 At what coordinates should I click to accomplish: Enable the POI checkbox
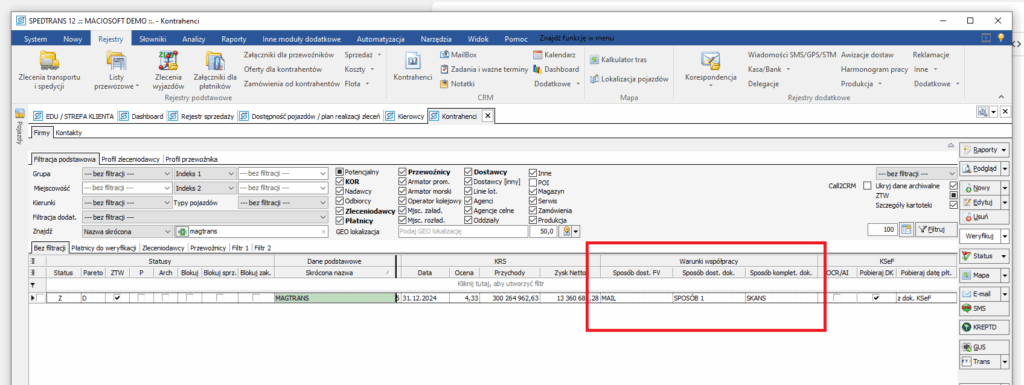[x=533, y=182]
